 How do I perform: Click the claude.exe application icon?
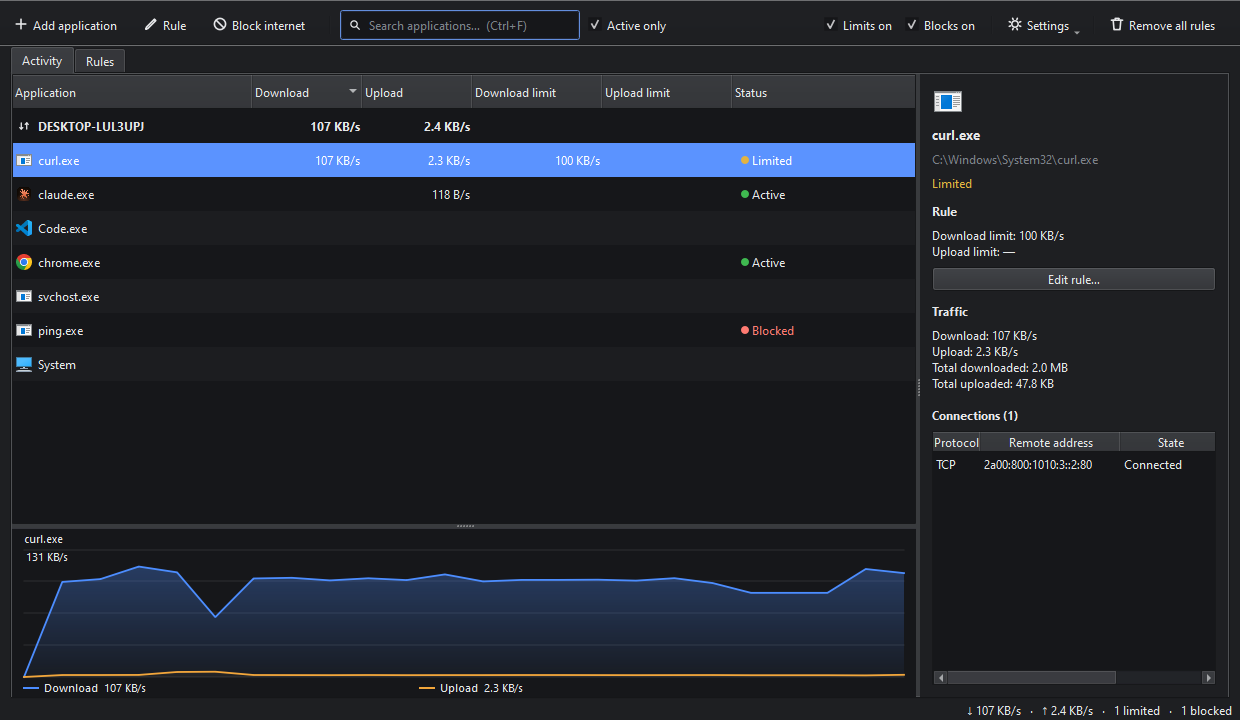[x=24, y=194]
